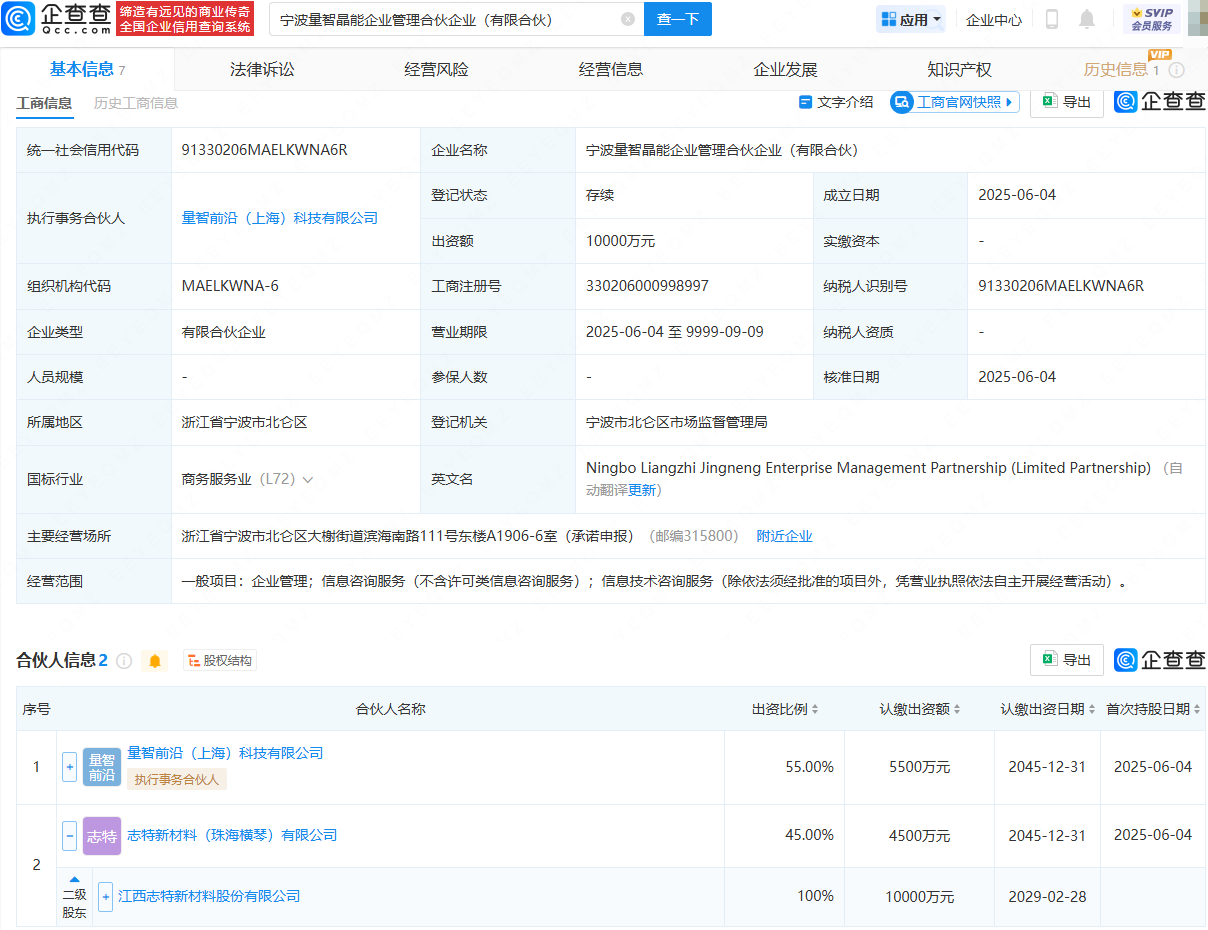Screen dimensions: 1208x930
Task: Open 股权结构 view
Action: click(x=220, y=661)
